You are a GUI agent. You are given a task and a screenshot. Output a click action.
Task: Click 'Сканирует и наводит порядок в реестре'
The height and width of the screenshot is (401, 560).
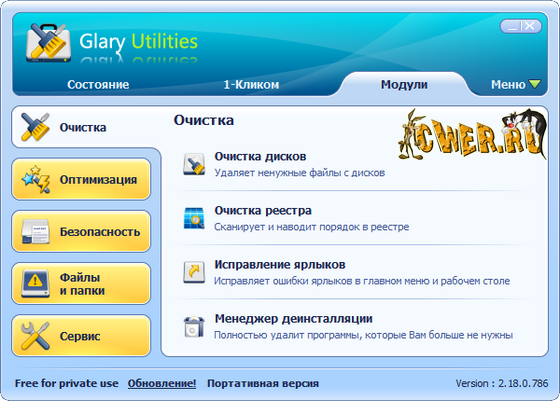pos(311,227)
